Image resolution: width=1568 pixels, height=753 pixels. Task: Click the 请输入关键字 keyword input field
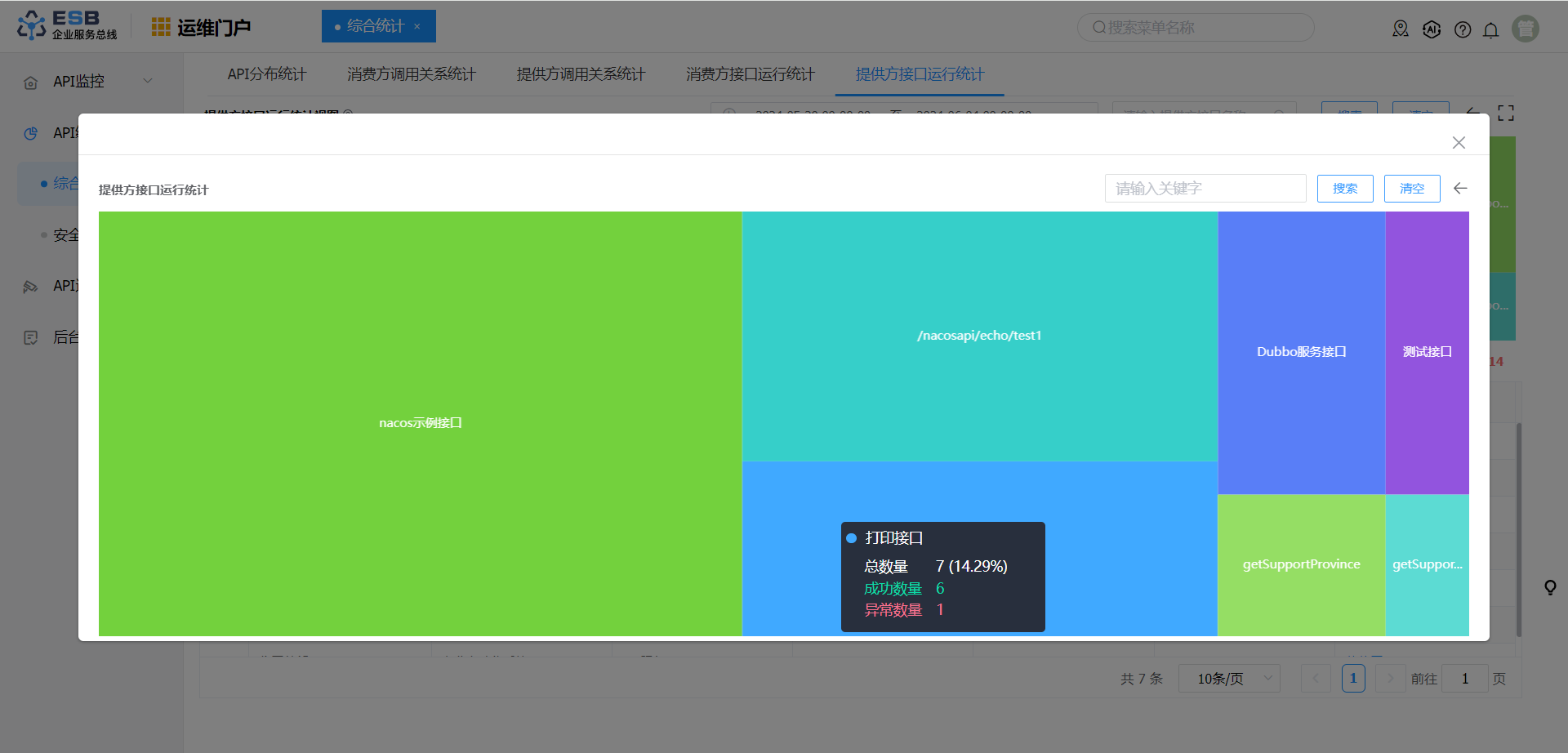1205,189
